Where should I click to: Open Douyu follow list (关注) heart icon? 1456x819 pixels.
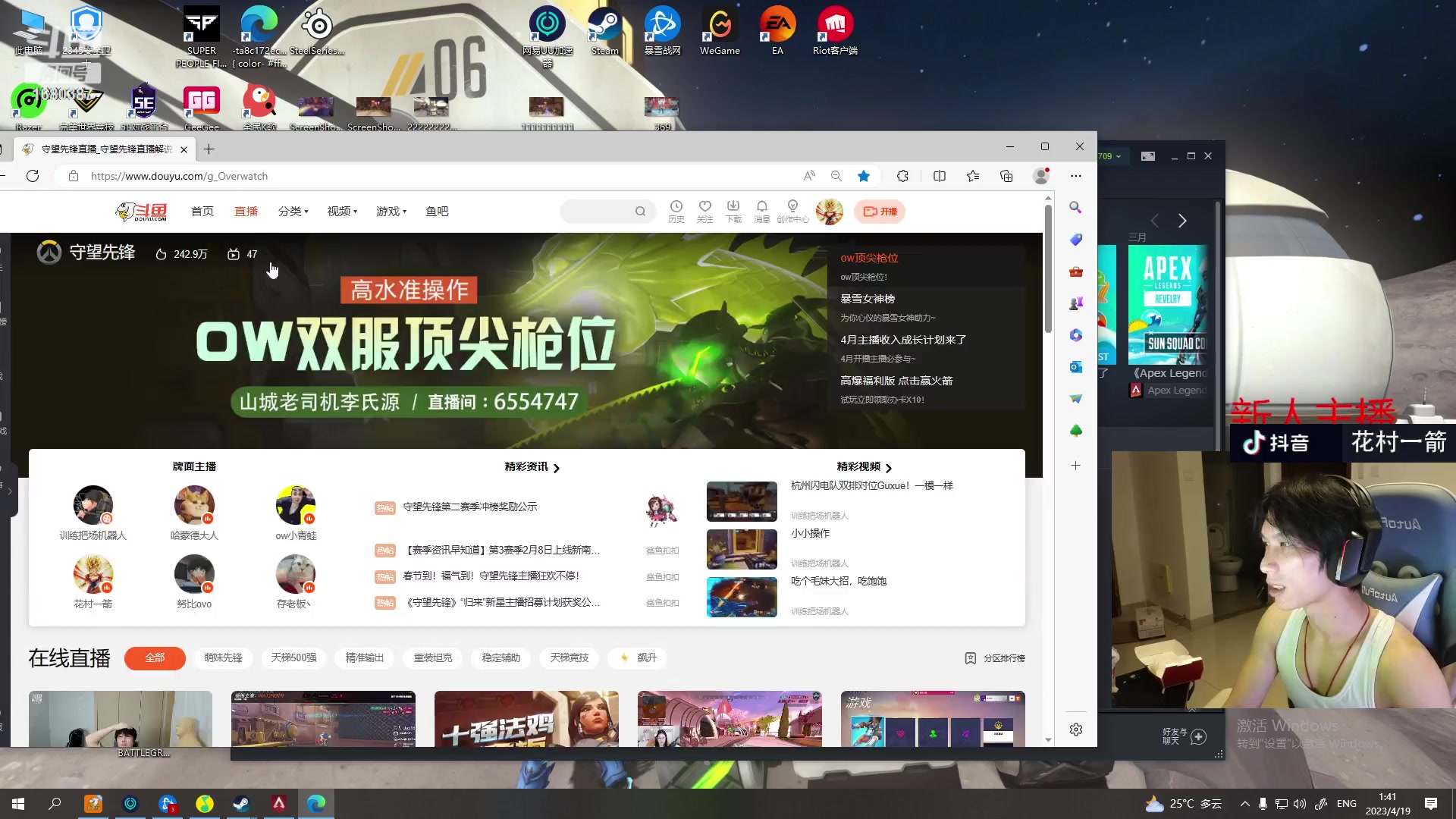[x=705, y=211]
